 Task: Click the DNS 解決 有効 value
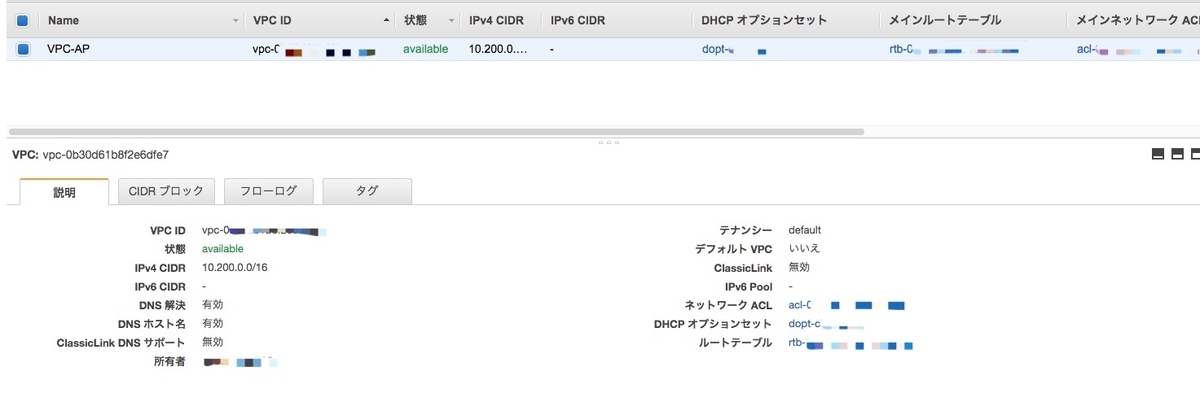(x=212, y=305)
